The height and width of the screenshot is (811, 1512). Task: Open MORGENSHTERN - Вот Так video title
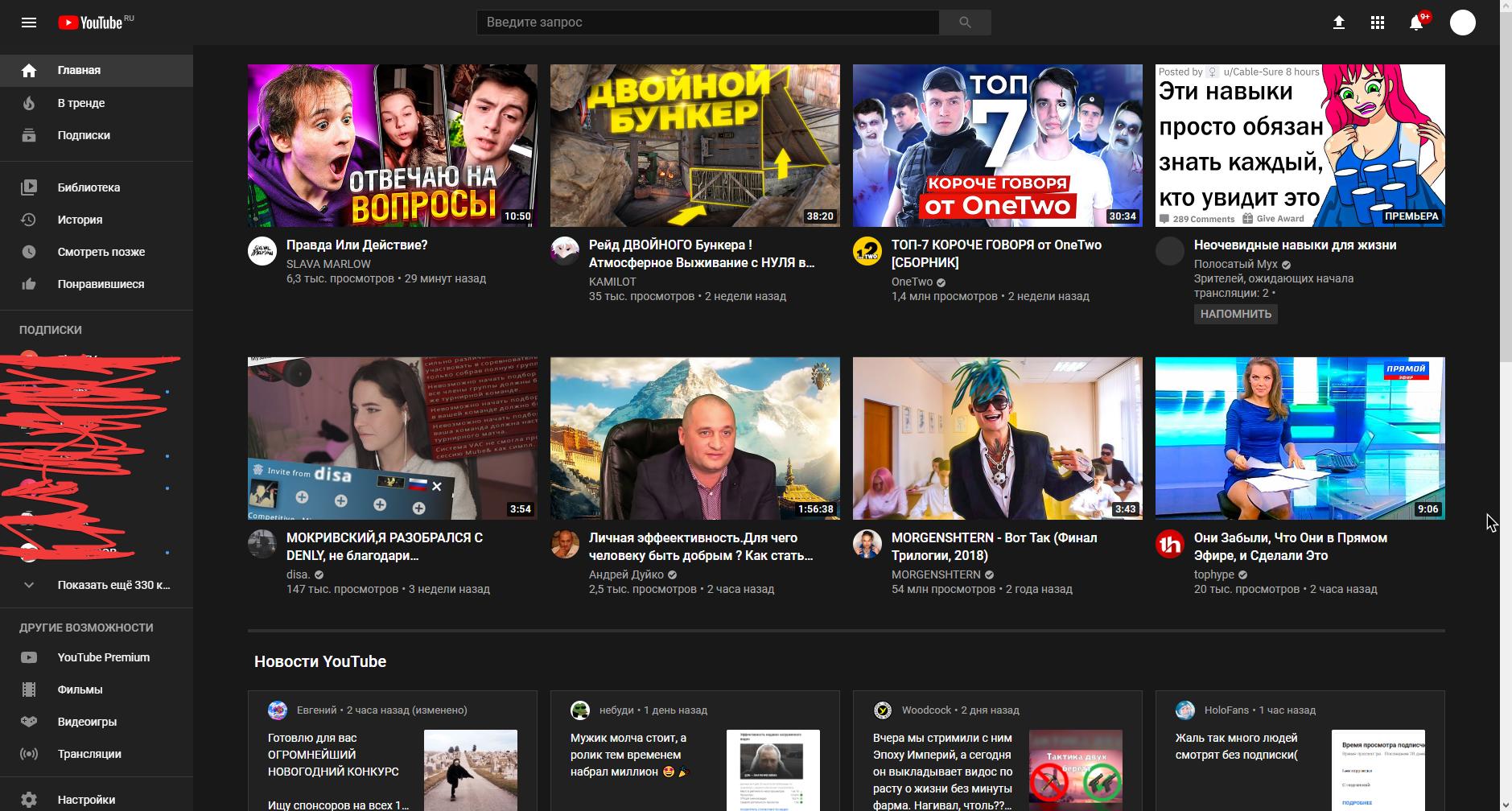[994, 546]
